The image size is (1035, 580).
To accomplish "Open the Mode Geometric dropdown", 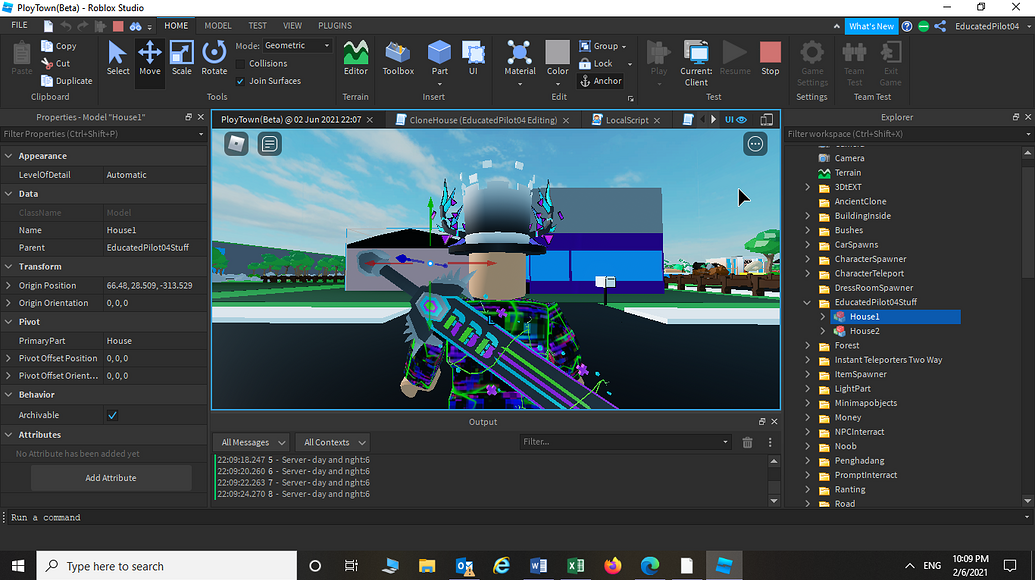I will pos(297,46).
